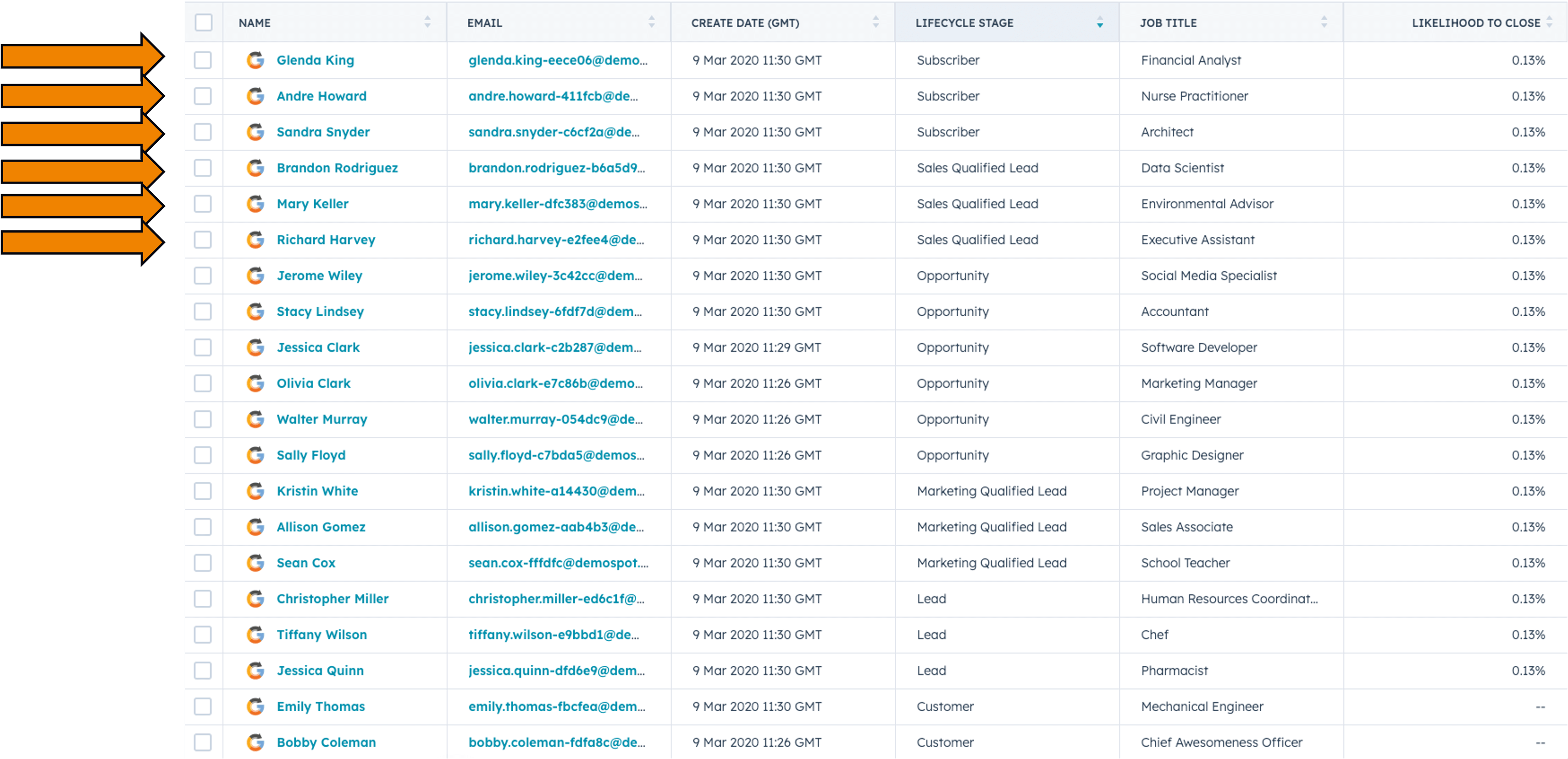The width and height of the screenshot is (1568, 759).
Task: Click the 0.13% value for Jessica Clark
Action: (x=1529, y=347)
